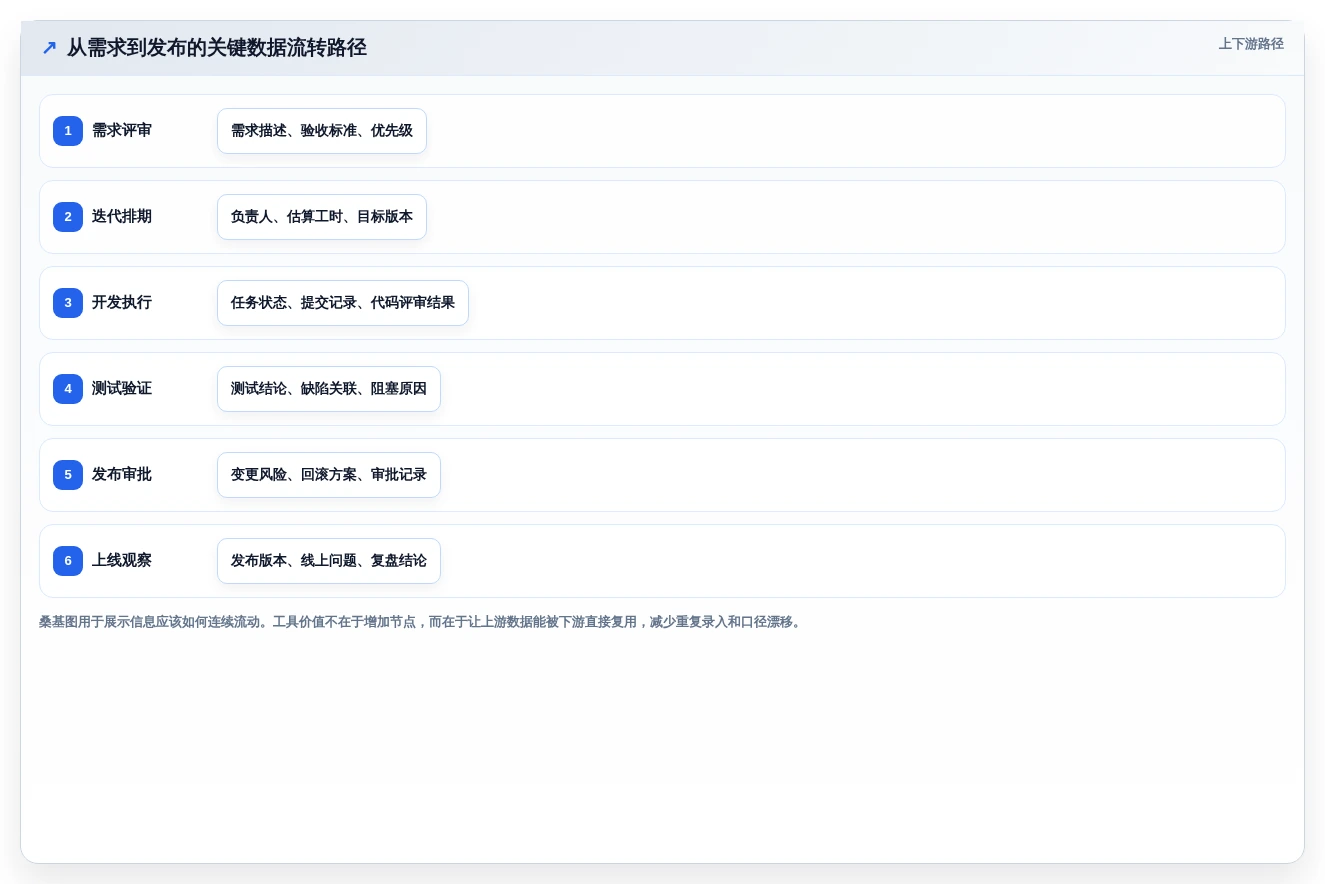
Task: Click the step 4 number badge
Action: pos(68,389)
